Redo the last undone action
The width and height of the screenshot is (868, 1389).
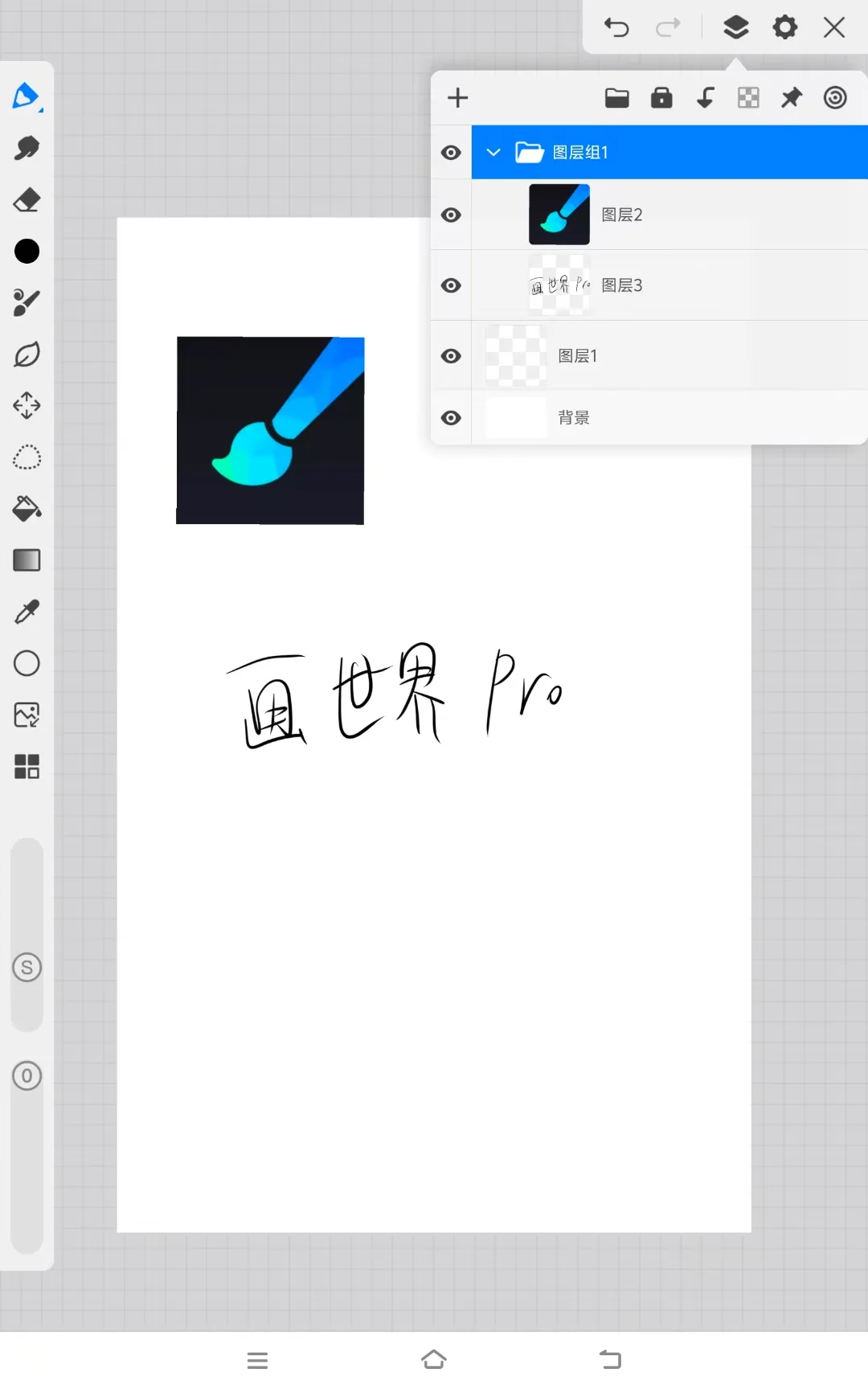tap(668, 27)
